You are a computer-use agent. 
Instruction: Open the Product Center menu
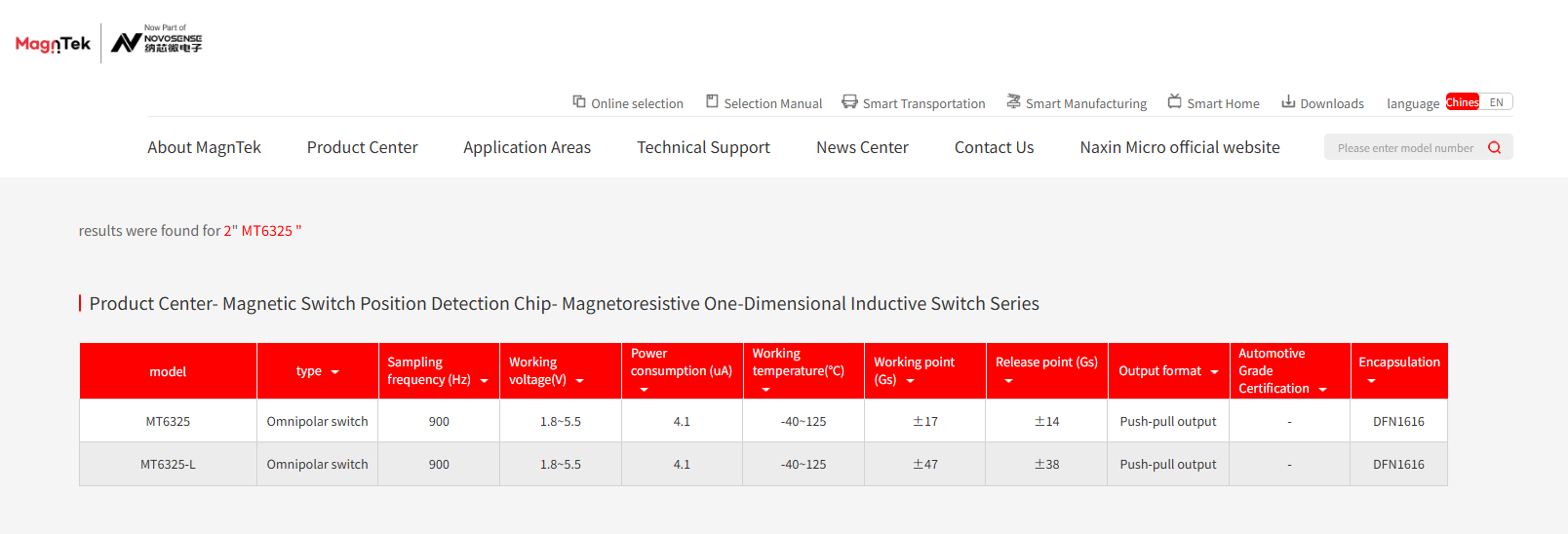(x=362, y=147)
